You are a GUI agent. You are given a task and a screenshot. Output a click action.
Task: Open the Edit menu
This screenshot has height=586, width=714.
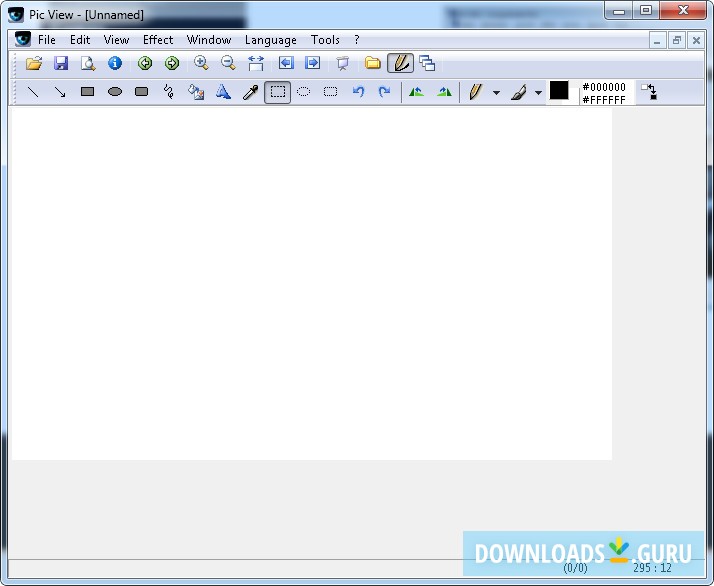click(80, 40)
